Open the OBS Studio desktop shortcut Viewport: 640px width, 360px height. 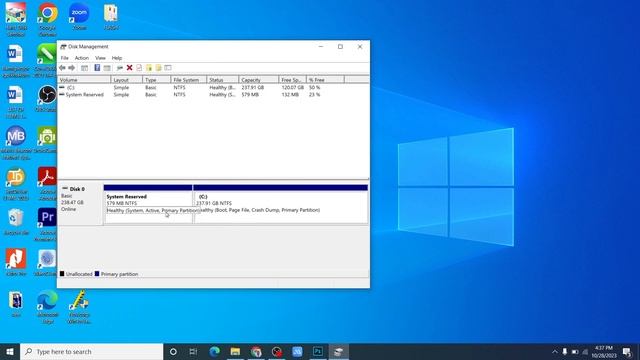(x=47, y=98)
